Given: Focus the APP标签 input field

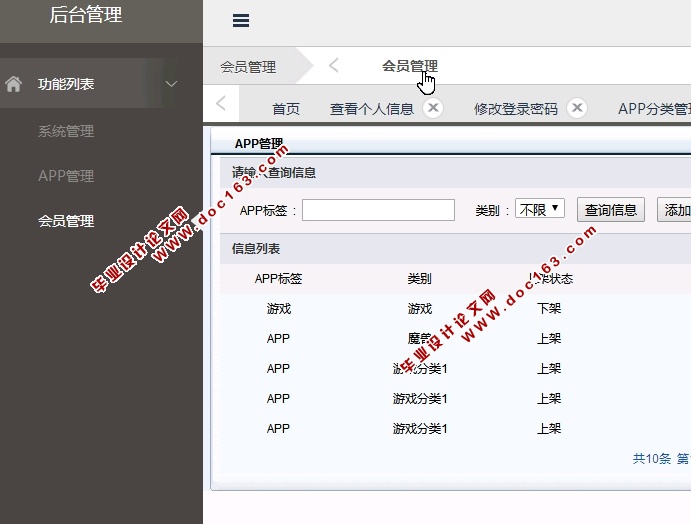Looking at the screenshot, I should coord(378,210).
